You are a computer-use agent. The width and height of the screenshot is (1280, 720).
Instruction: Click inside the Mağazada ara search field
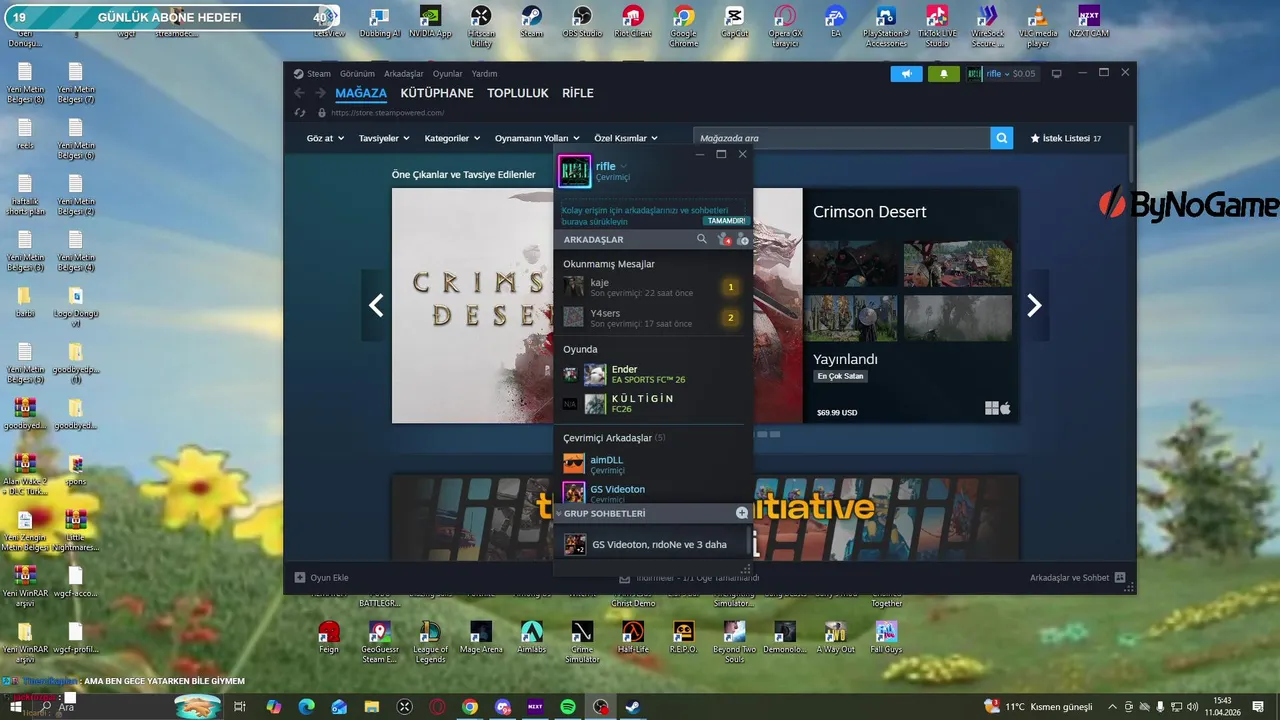coord(841,138)
